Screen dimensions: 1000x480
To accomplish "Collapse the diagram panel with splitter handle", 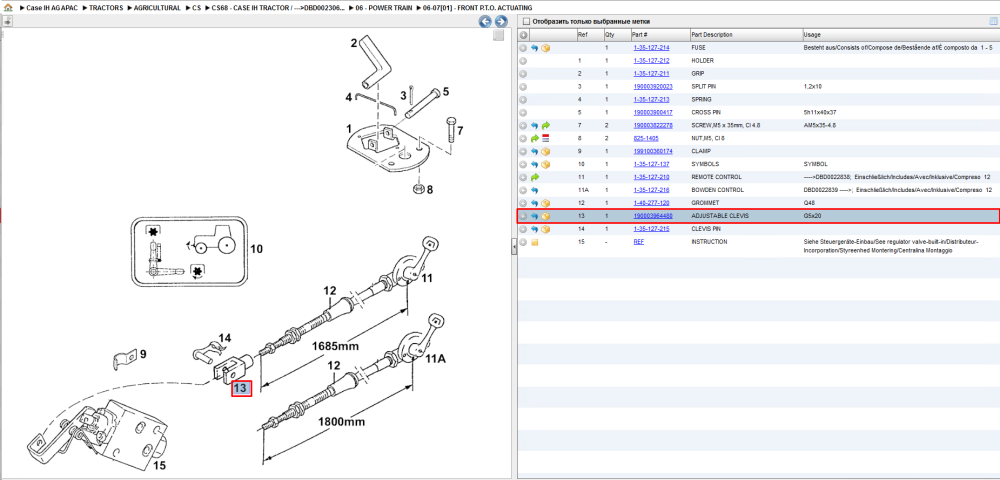I will click(x=513, y=249).
